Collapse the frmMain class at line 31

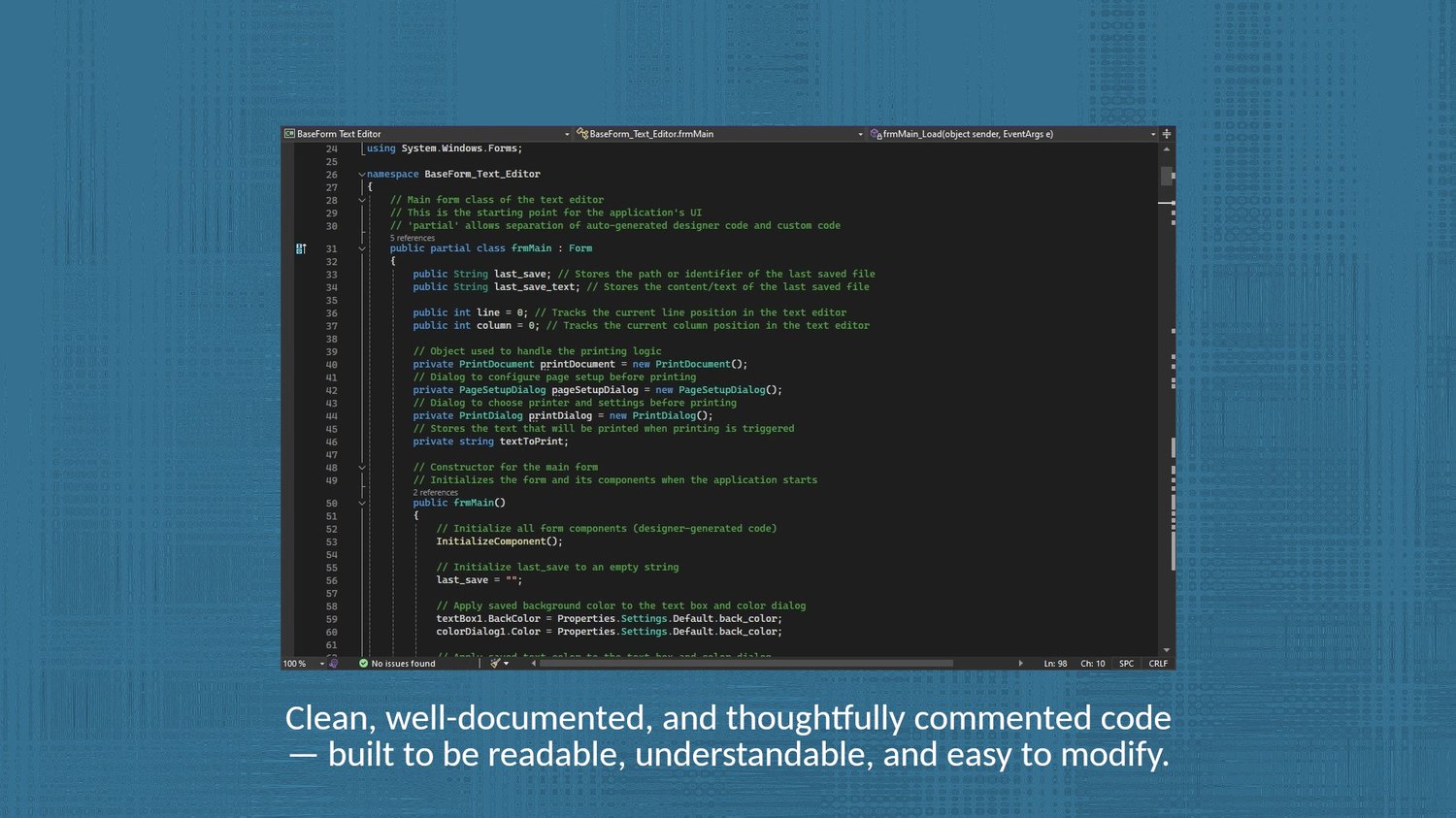pos(362,249)
